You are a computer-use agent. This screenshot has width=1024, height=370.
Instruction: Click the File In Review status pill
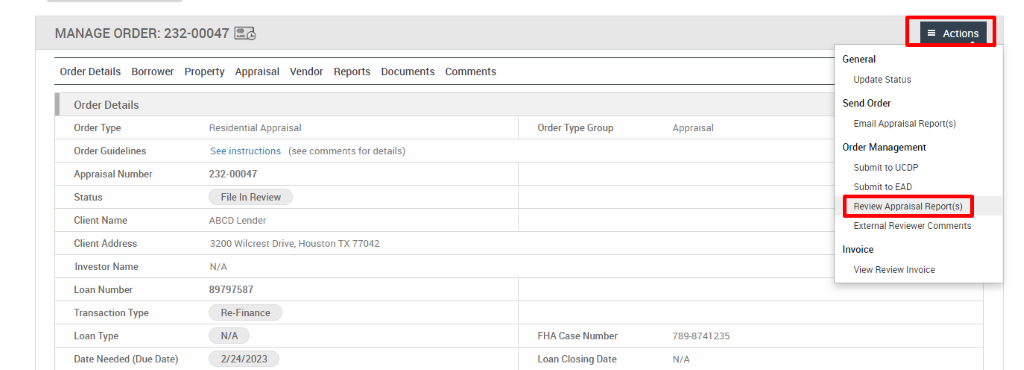251,197
